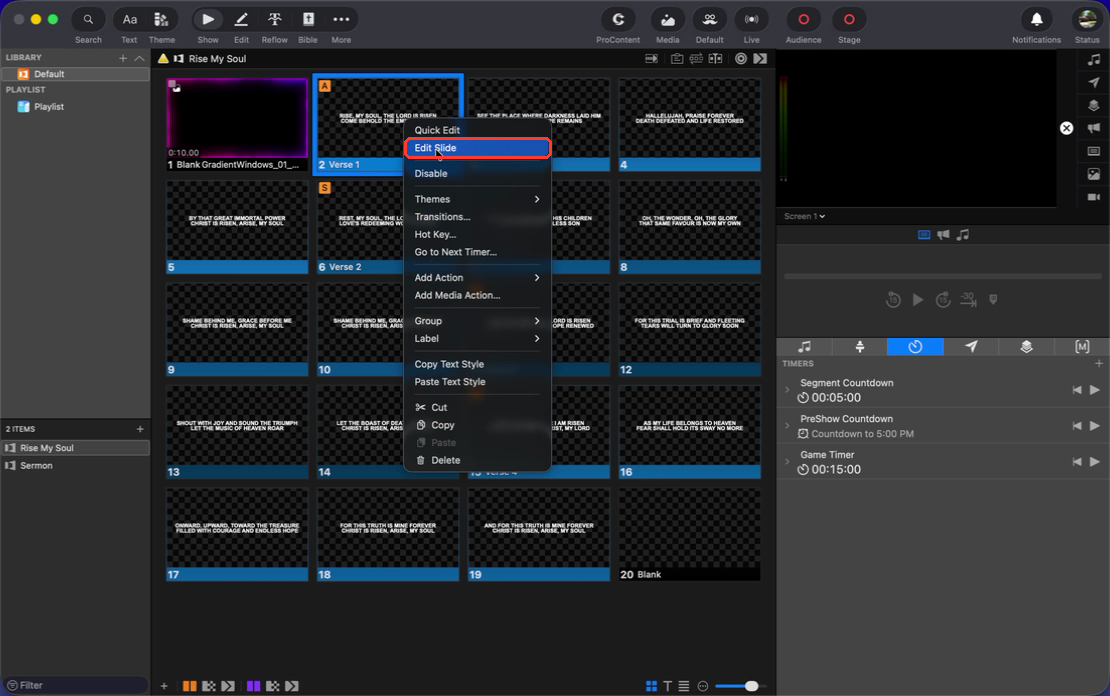Open the Default look selector

click(709, 20)
